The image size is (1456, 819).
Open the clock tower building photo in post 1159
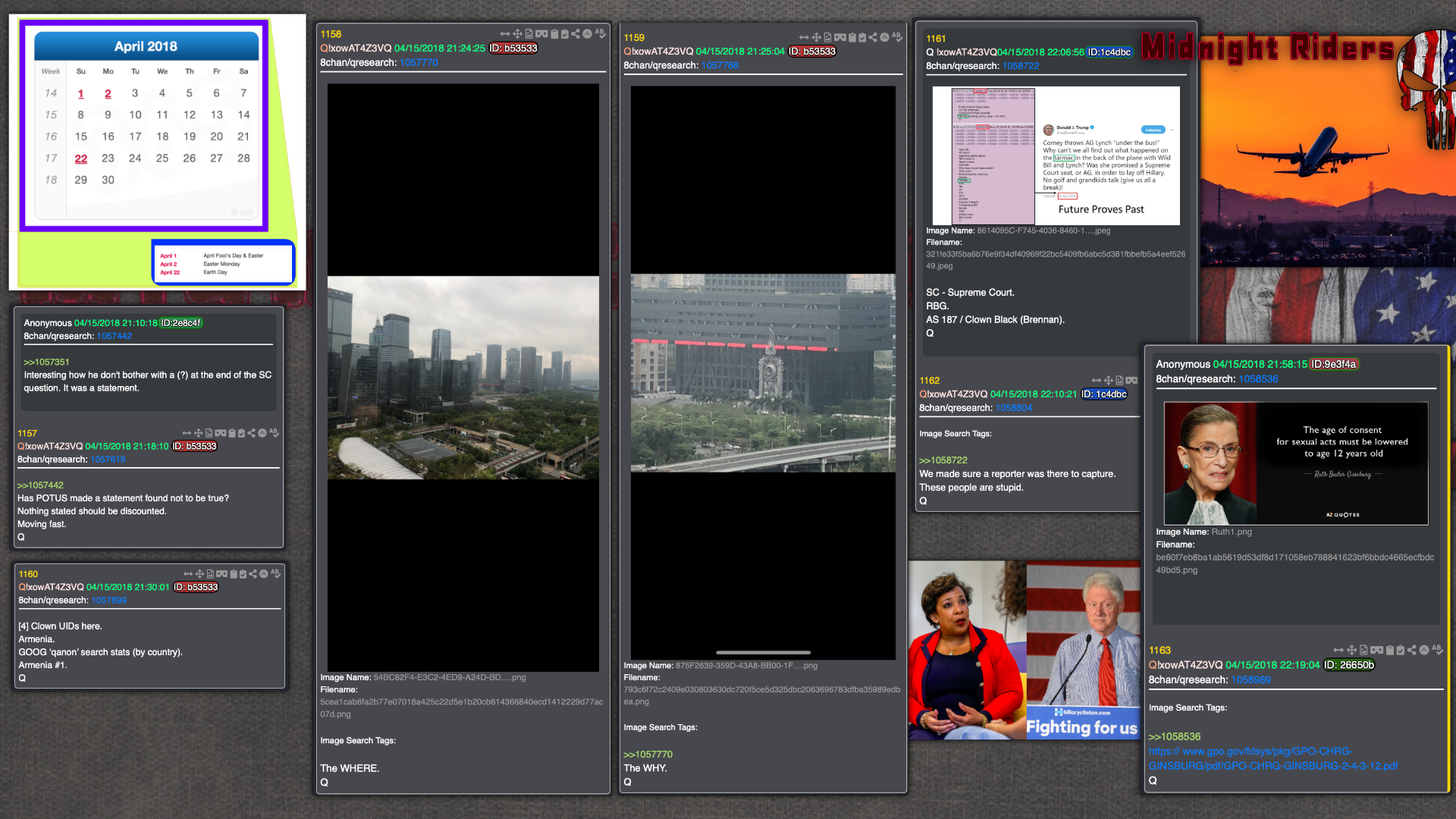763,373
